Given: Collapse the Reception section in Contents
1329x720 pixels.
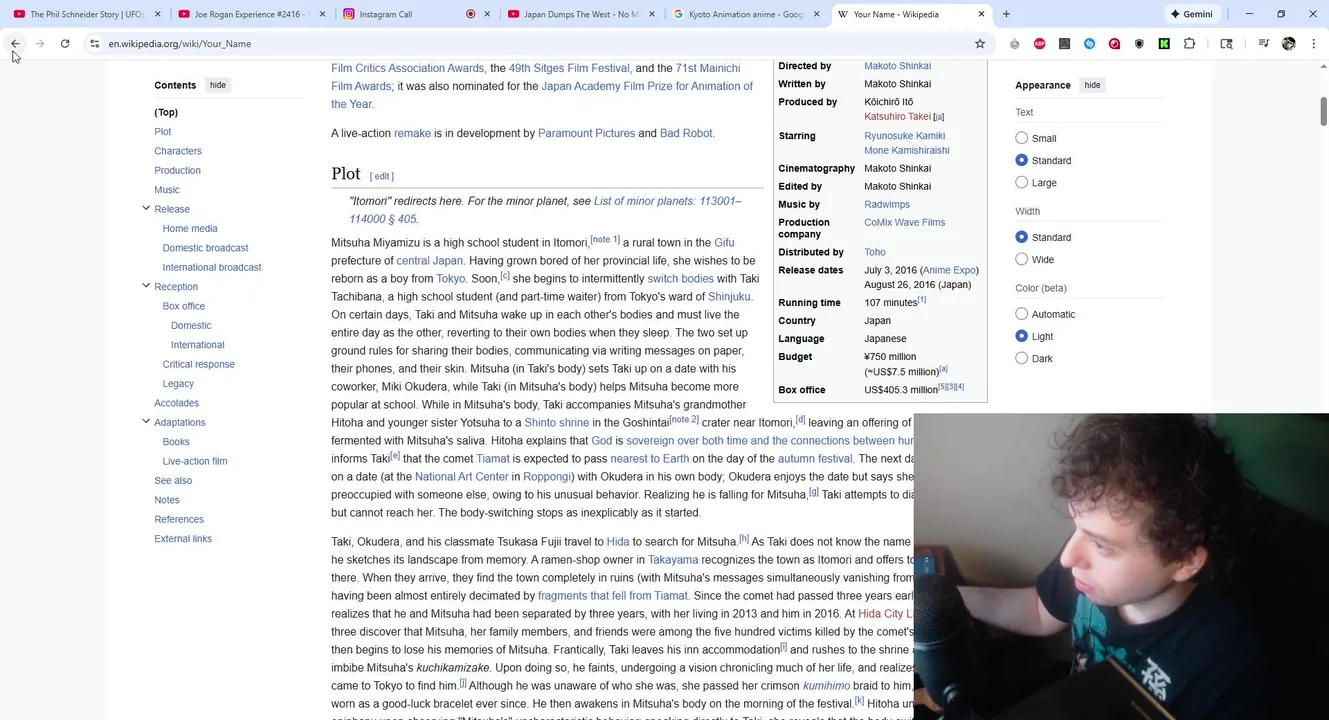Looking at the screenshot, I should [x=146, y=286].
